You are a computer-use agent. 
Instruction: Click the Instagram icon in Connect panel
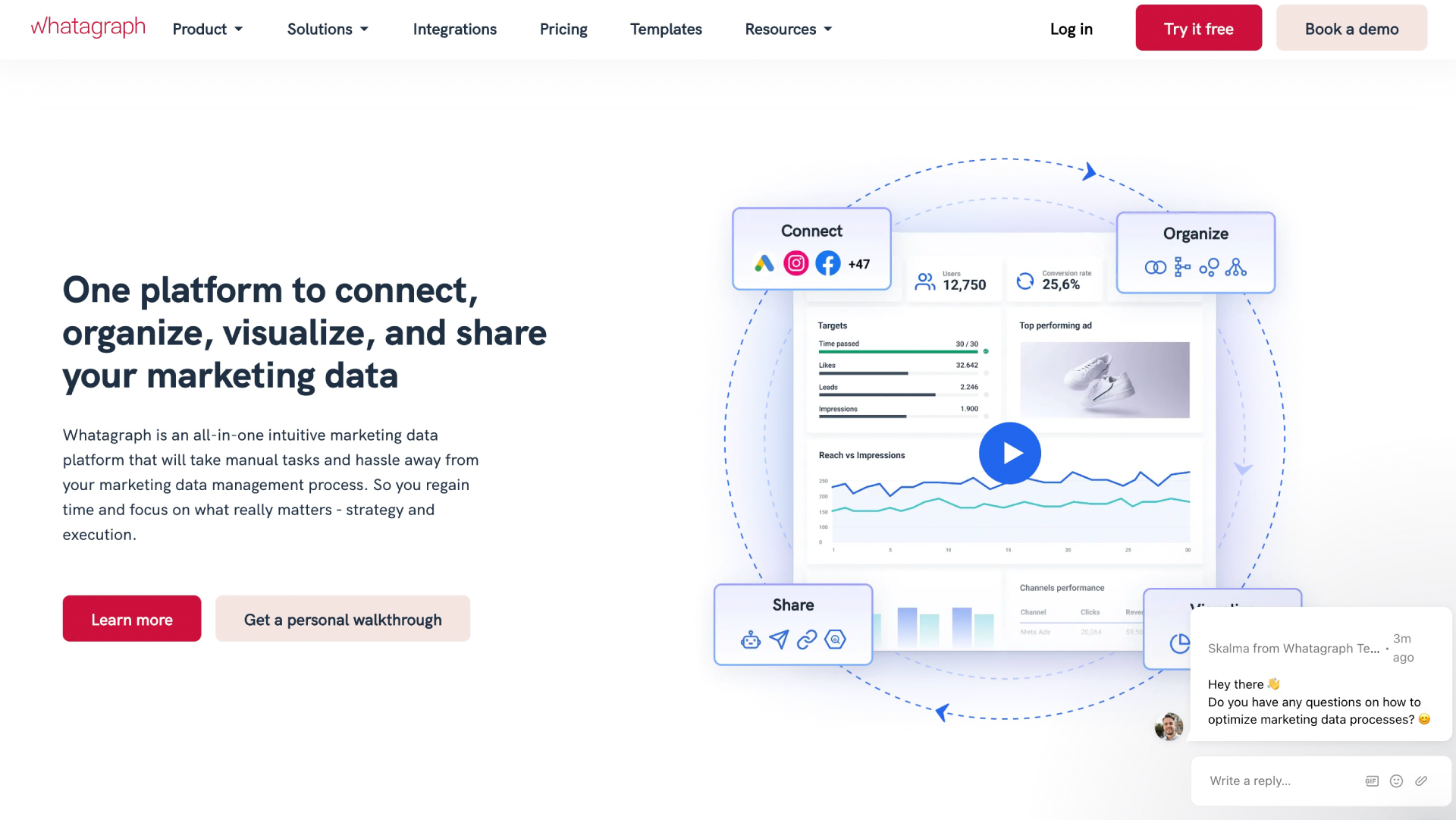(x=796, y=262)
